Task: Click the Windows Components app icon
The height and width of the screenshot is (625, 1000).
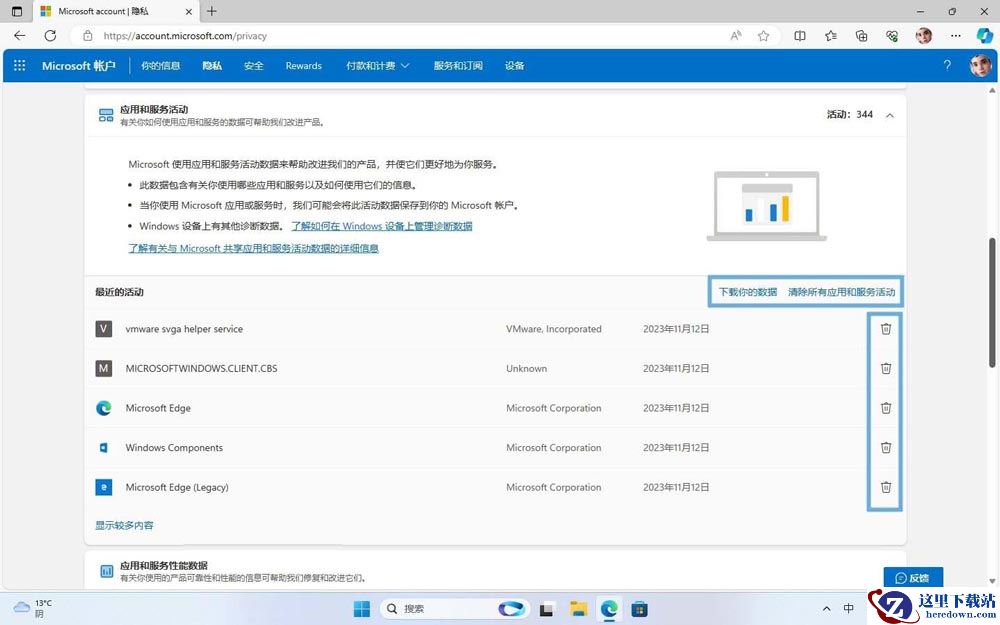Action: (103, 448)
